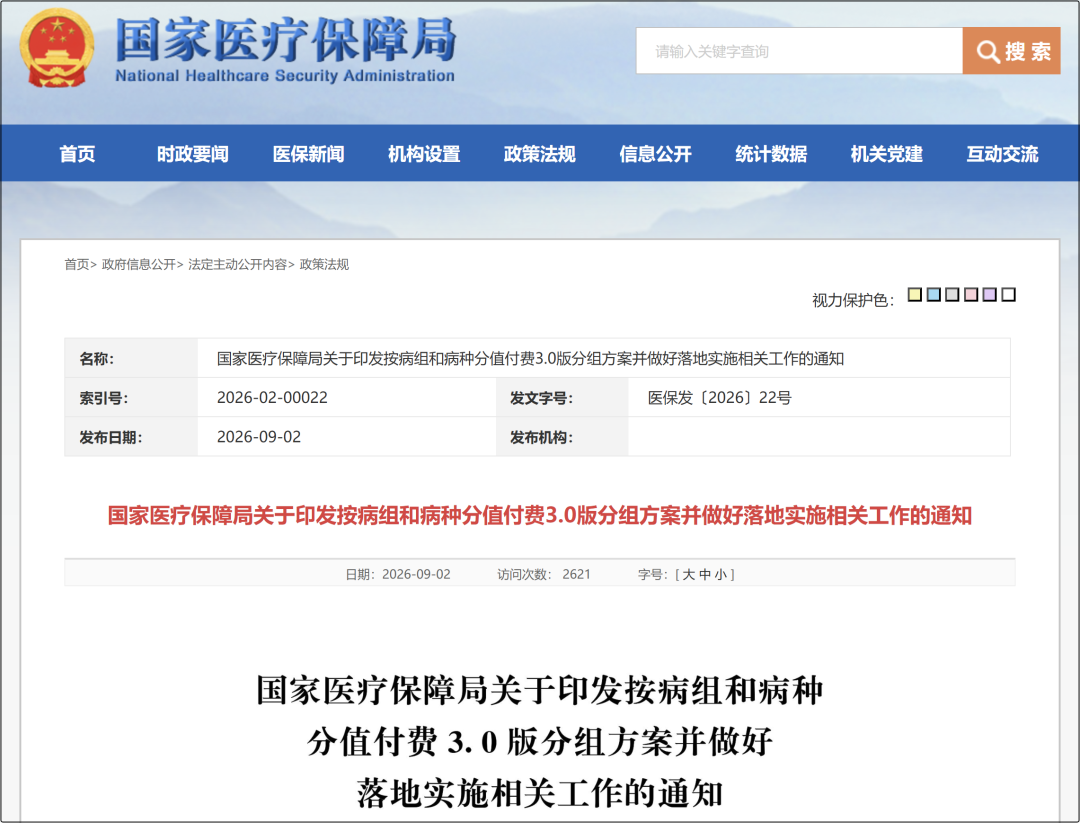Image resolution: width=1080 pixels, height=823 pixels.
Task: Click the index number 2026-02-00022
Action: 272,397
